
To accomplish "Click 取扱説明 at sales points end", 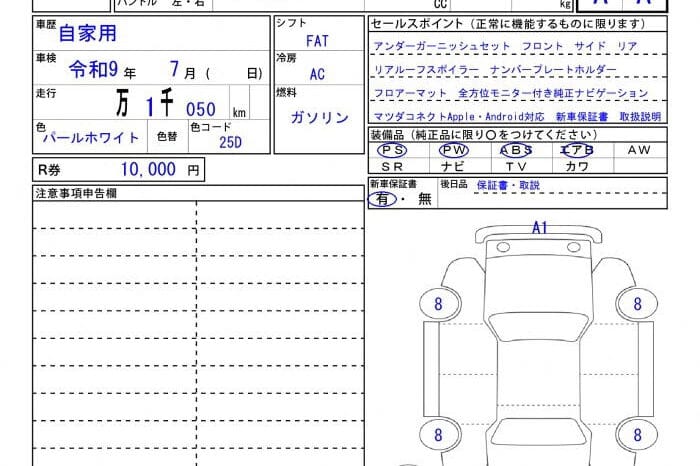I will [x=640, y=116].
